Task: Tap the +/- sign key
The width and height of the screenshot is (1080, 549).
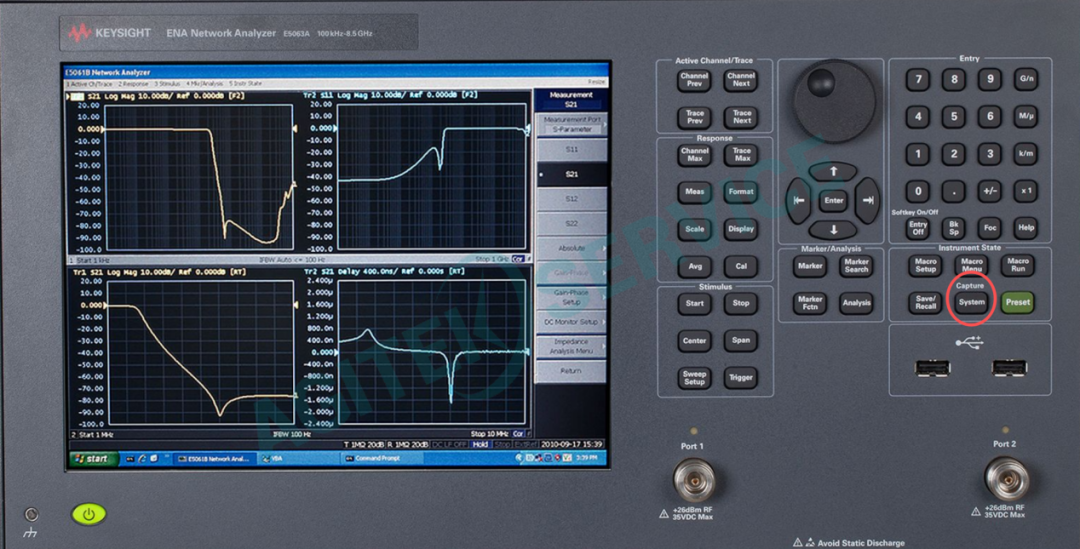Action: (x=990, y=191)
